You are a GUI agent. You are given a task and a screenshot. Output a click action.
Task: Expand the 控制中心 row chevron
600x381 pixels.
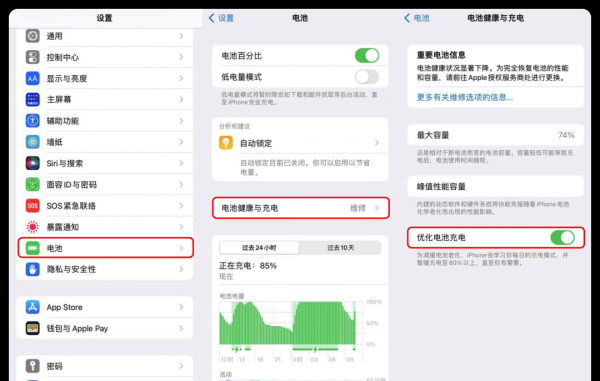pyautogui.click(x=181, y=57)
